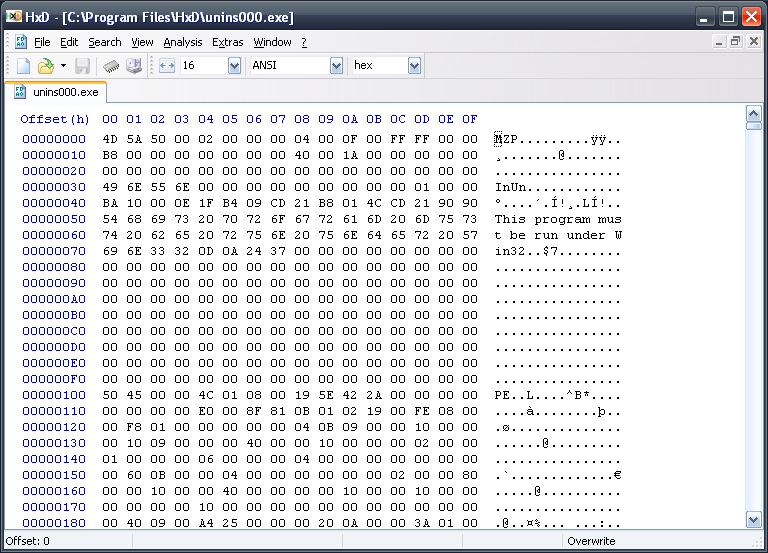This screenshot has width=768, height=553.
Task: Click decoded text 'This program mus'
Action: (x=557, y=219)
